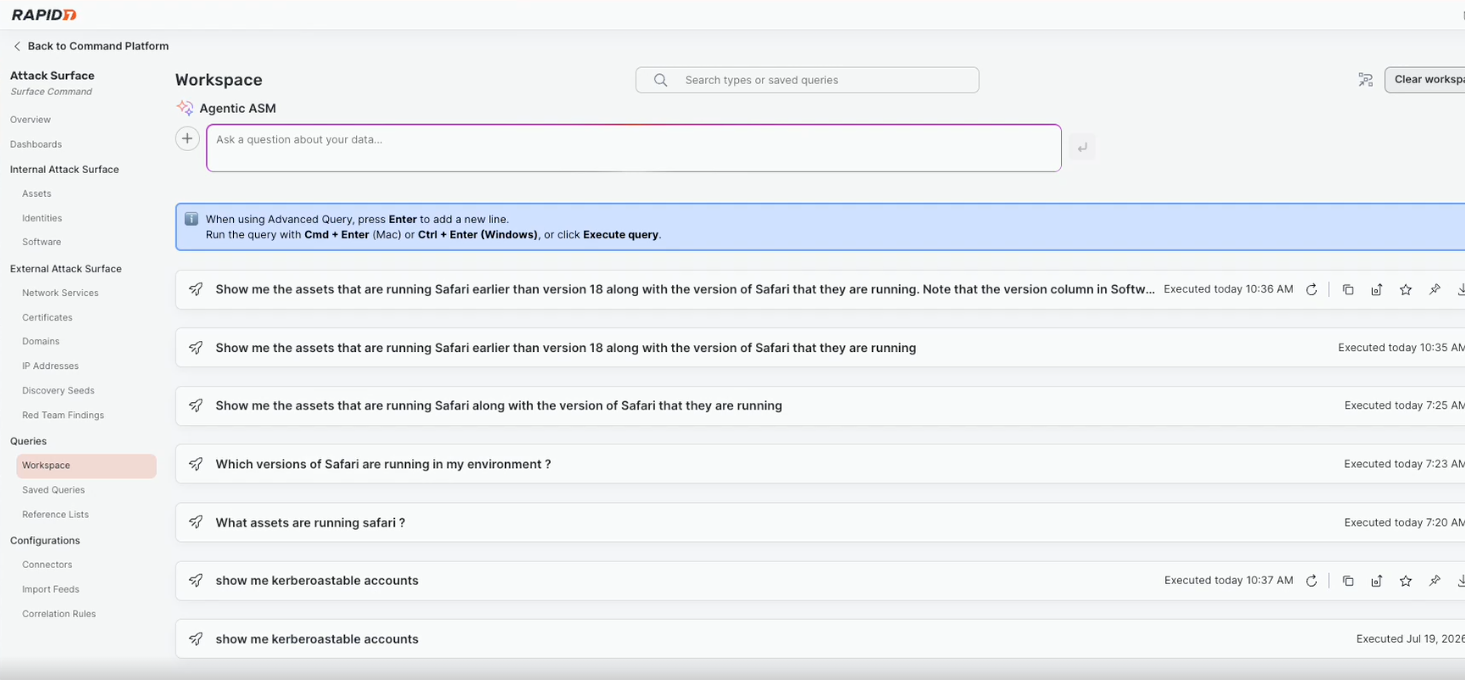
Task: Focus the search types or saved queries field
Action: pyautogui.click(x=807, y=80)
